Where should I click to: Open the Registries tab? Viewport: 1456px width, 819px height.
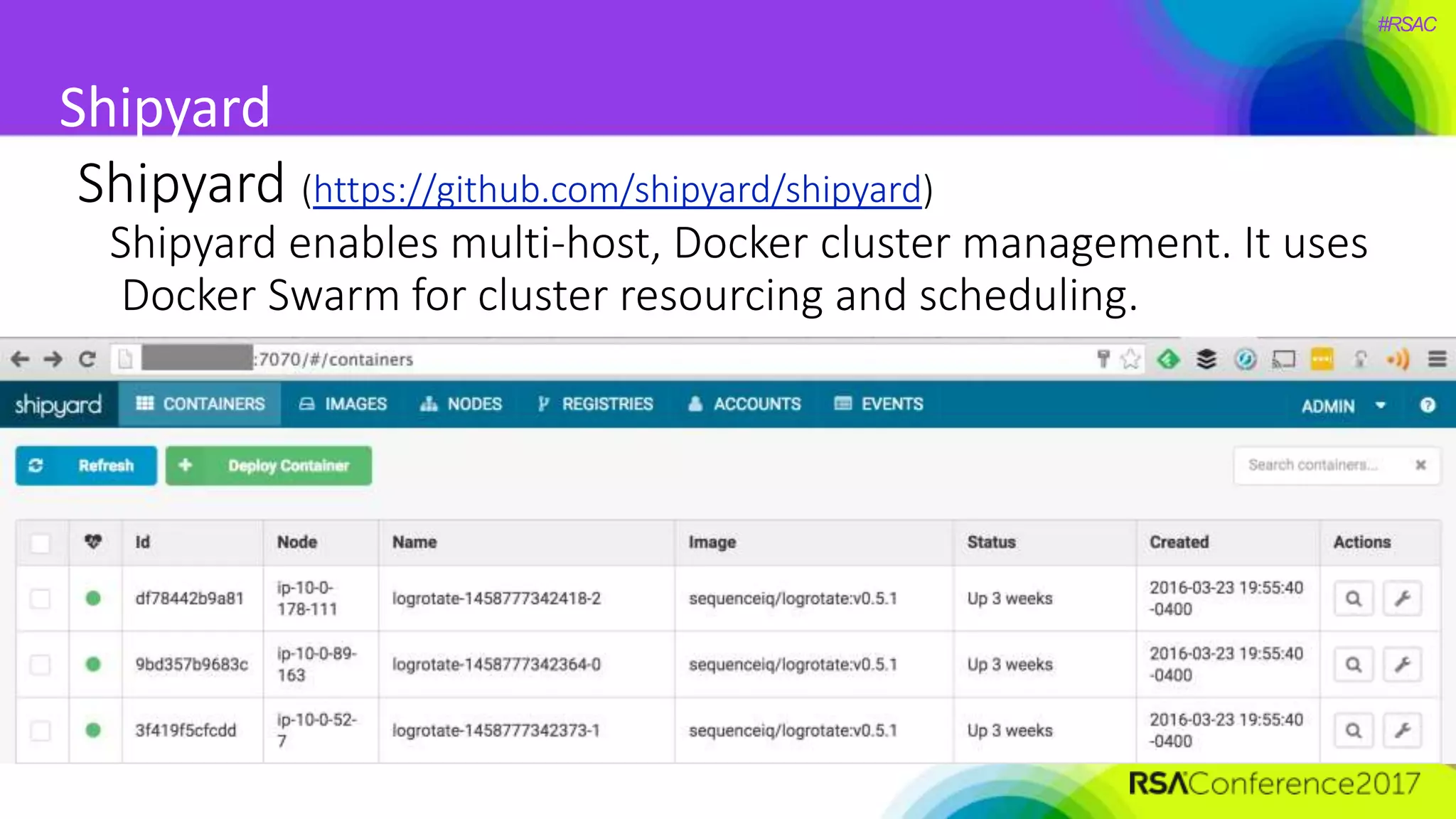click(595, 404)
